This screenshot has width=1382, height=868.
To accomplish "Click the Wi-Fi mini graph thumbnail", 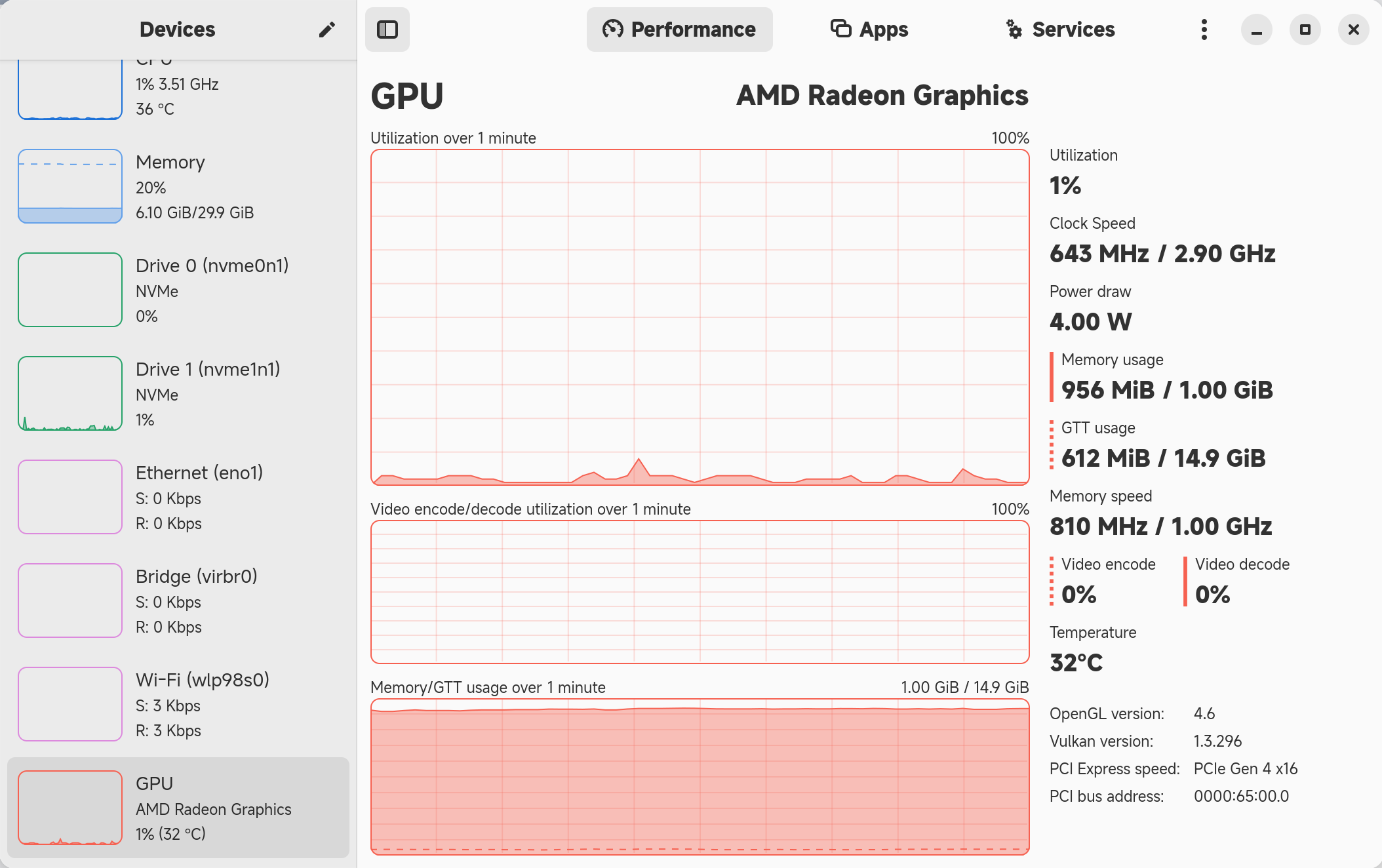I will point(70,705).
